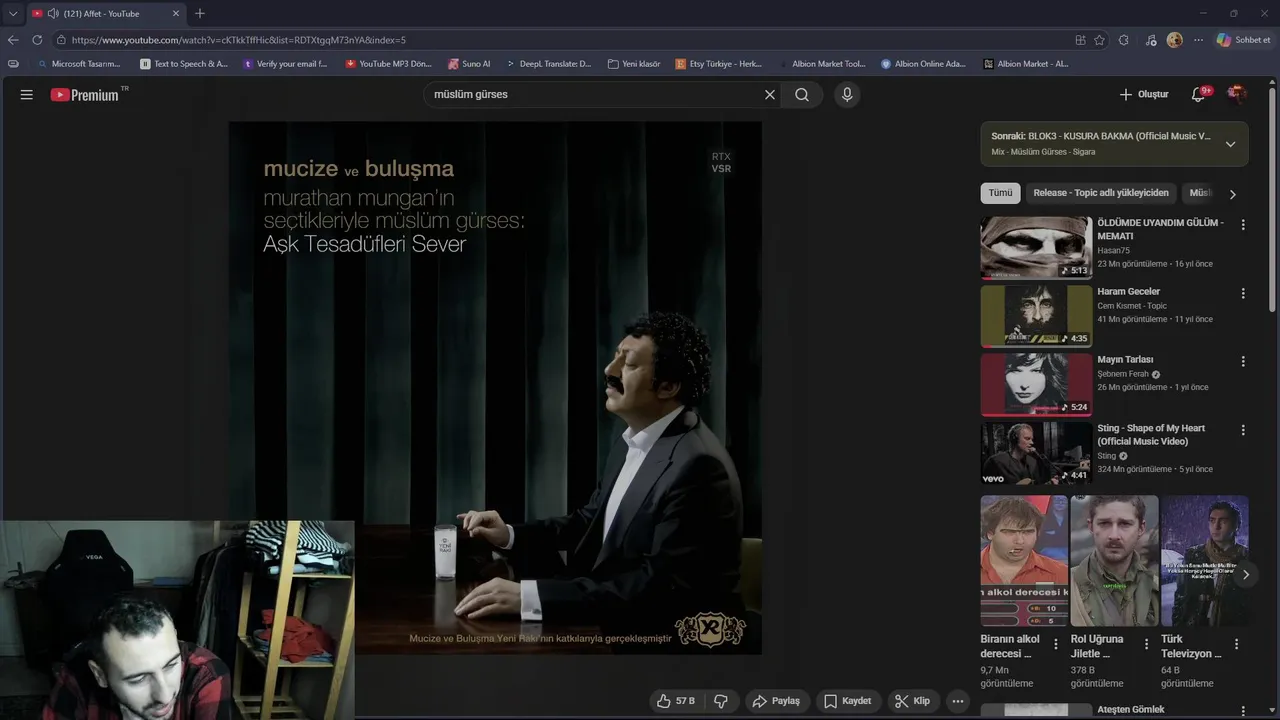
Task: Open Albion Online Ada bookmark
Action: pos(923,63)
